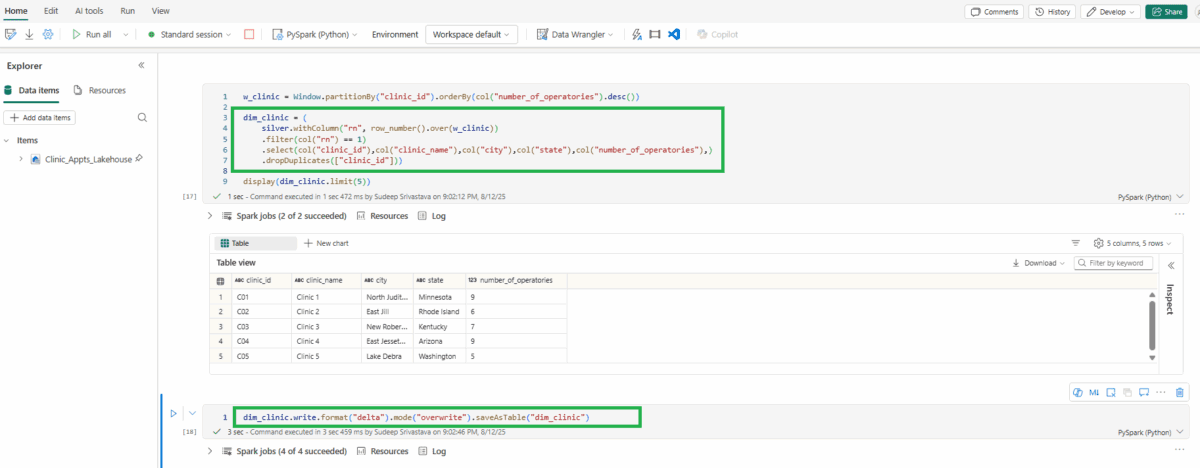Switch to the Resources tab
Image resolution: width=1200 pixels, height=468 pixels.
coord(100,90)
